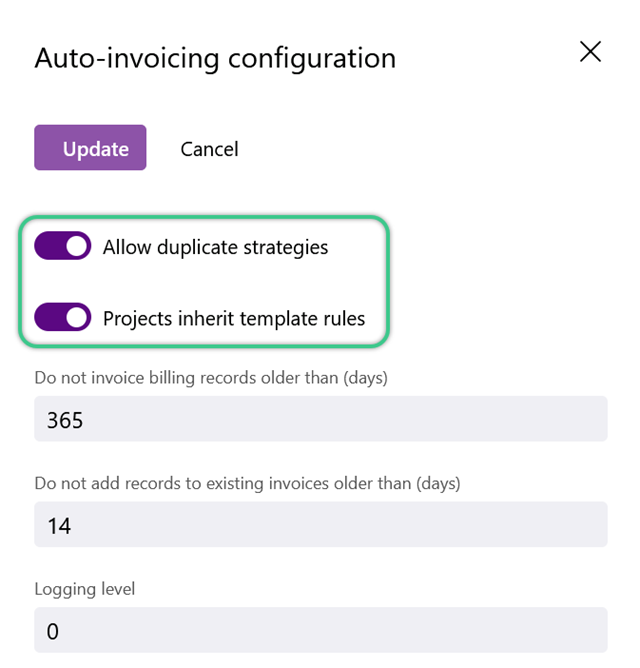Cancel the configuration changes
This screenshot has height=668, width=640.
click(209, 149)
